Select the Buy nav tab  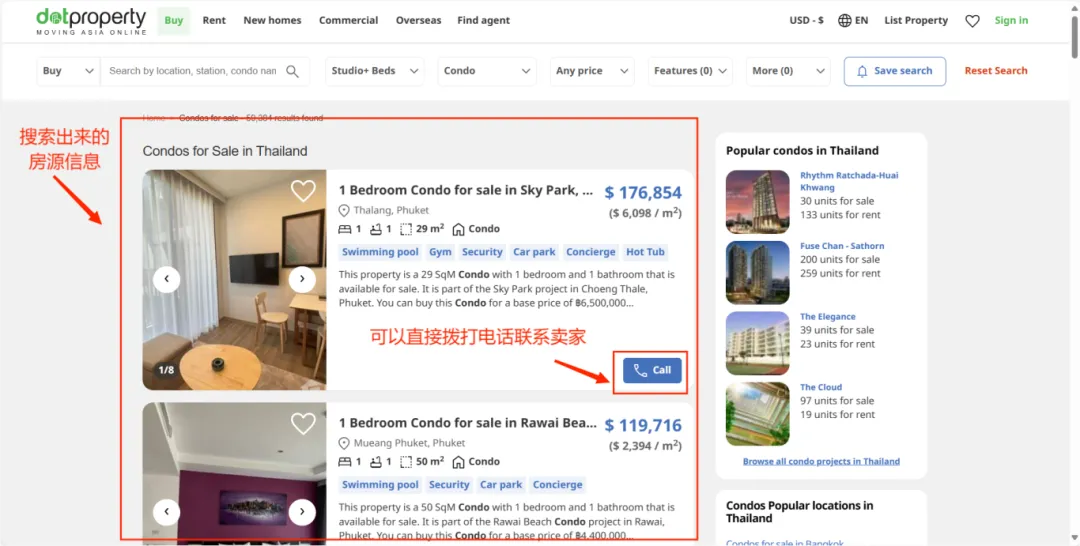click(x=174, y=21)
